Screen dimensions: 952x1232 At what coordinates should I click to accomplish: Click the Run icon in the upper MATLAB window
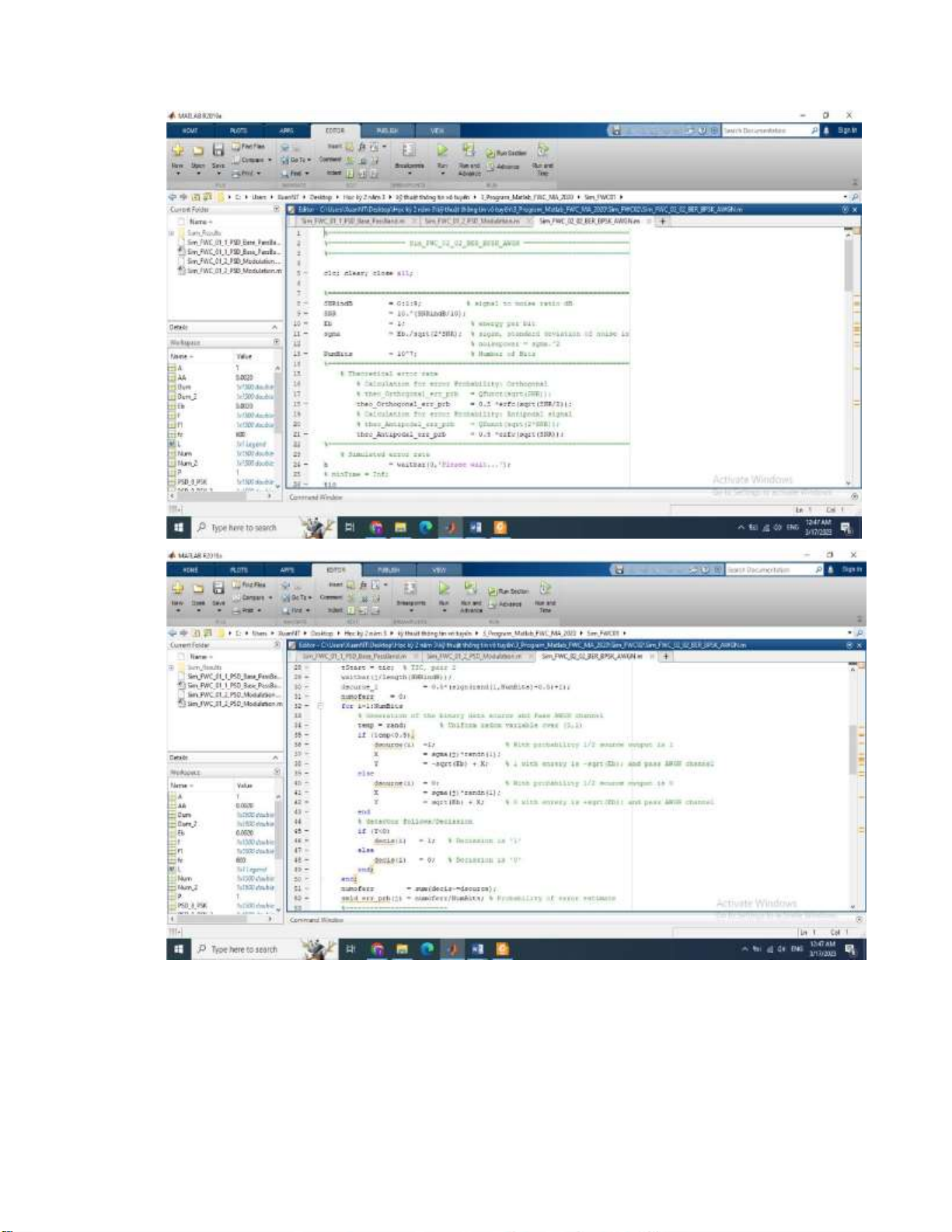[442, 150]
